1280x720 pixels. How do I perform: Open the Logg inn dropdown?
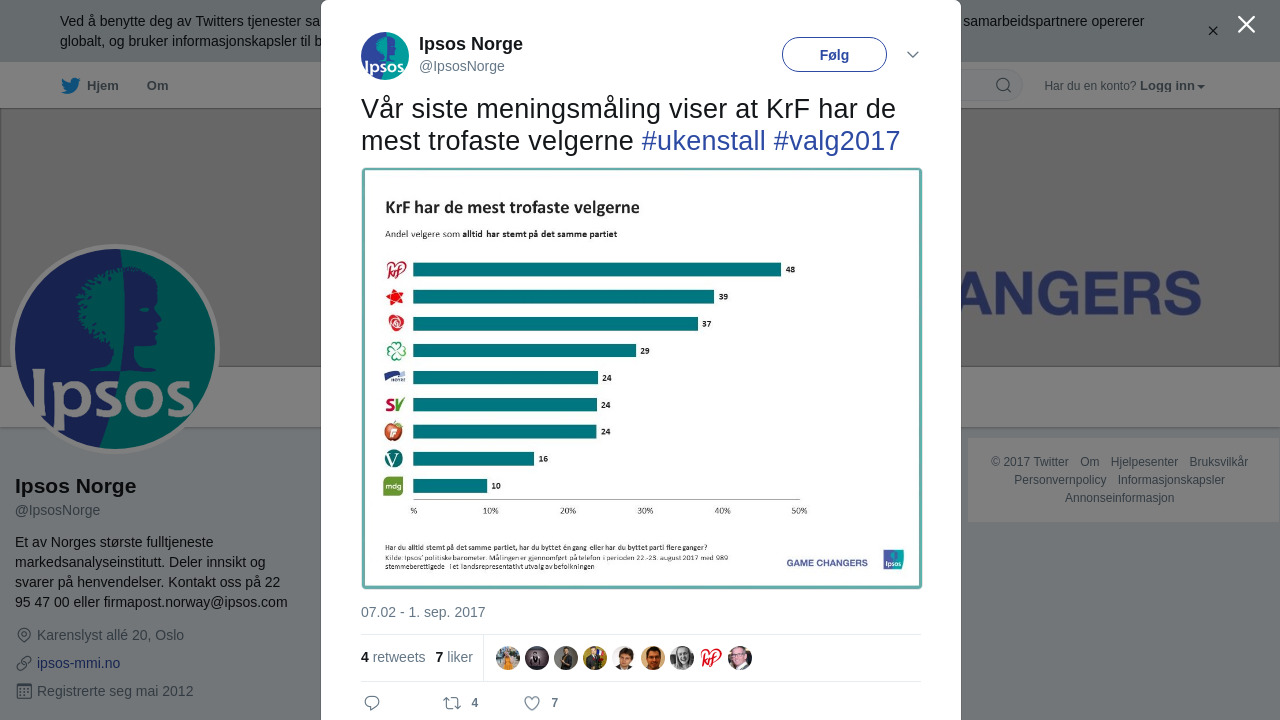1172,86
